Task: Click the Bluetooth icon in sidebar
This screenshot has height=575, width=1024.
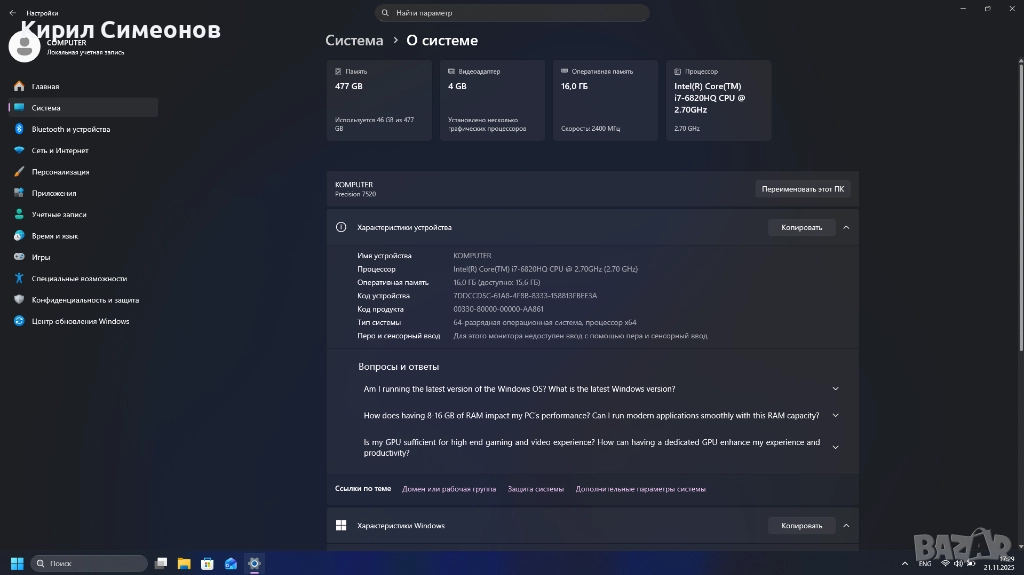Action: click(x=19, y=129)
